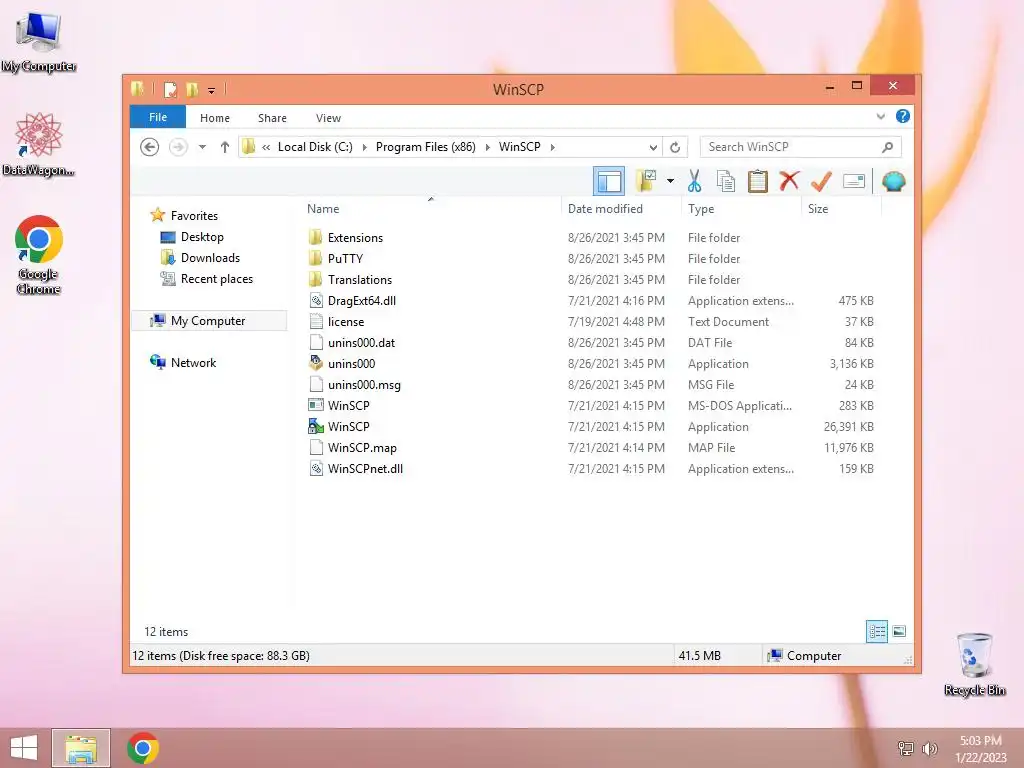Select Recent places in navigation pane
Viewport: 1024px width, 768px height.
(x=206, y=279)
